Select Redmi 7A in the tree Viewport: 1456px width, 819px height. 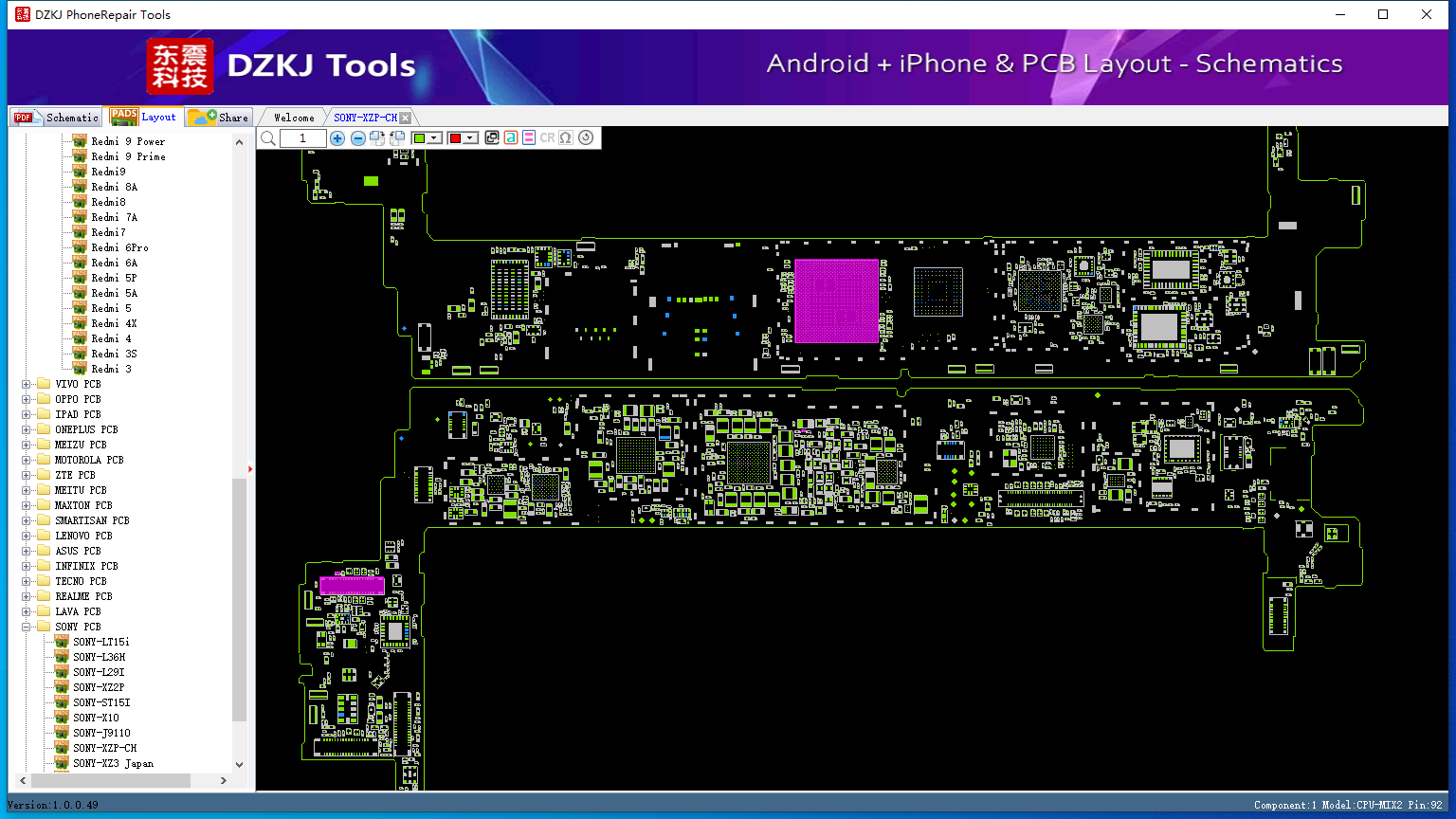click(x=114, y=217)
